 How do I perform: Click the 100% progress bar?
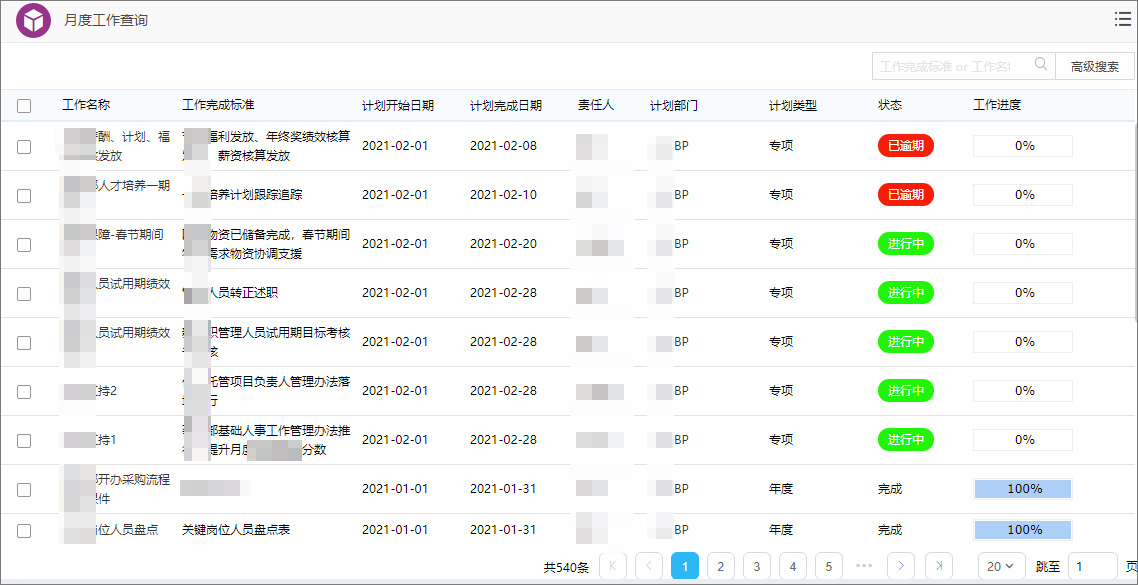point(1022,489)
